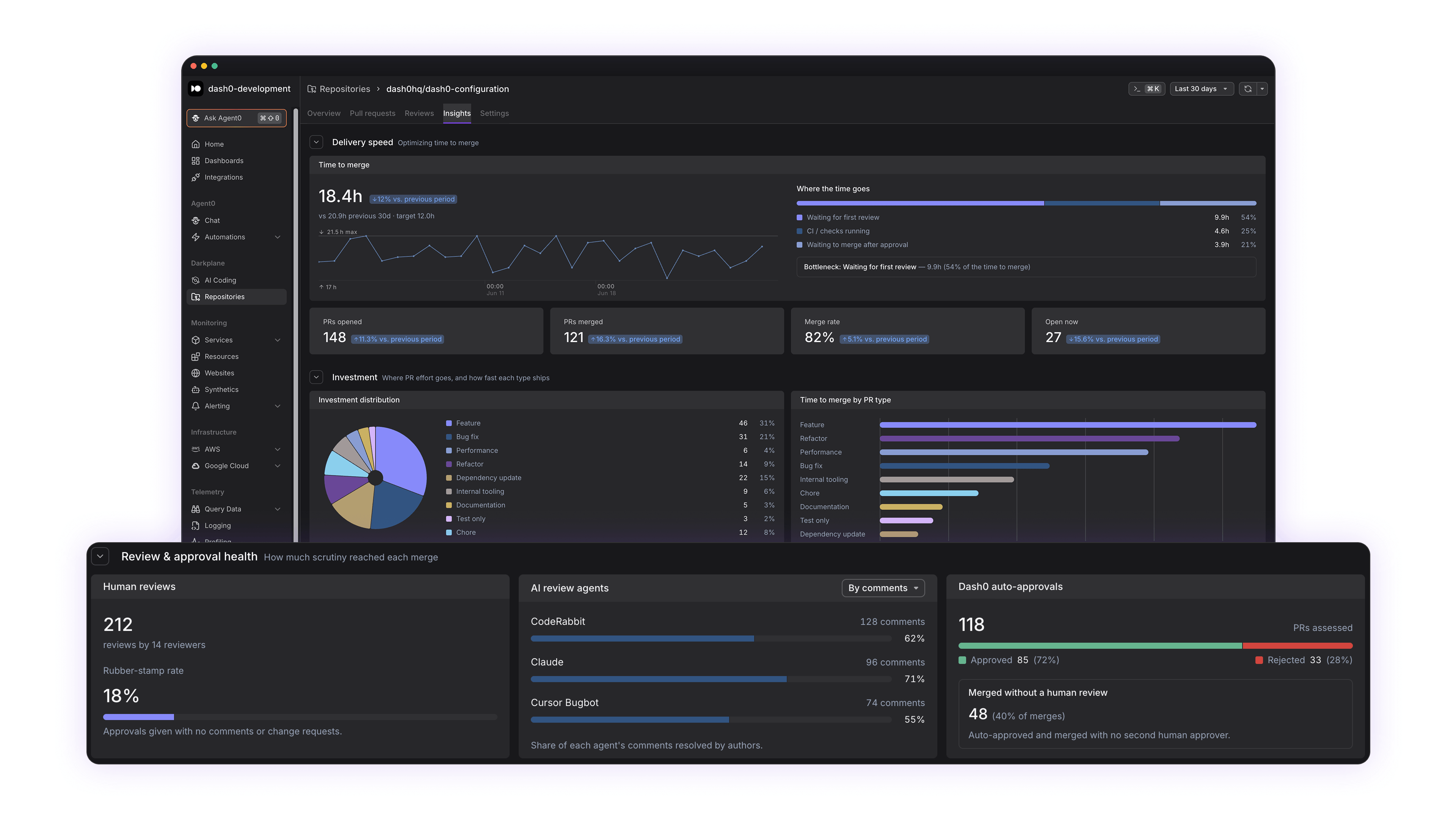Open the command palette ⌘K icon
Screen dimensions: 1456x819
point(1147,89)
